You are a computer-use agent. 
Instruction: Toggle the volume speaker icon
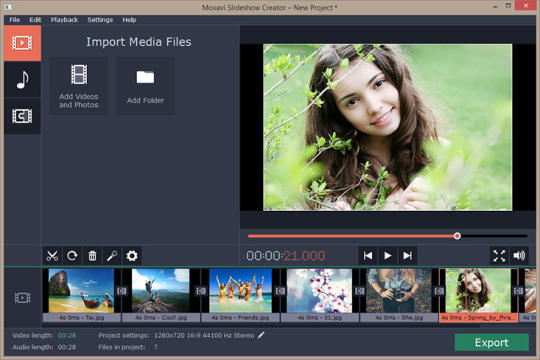click(x=519, y=256)
